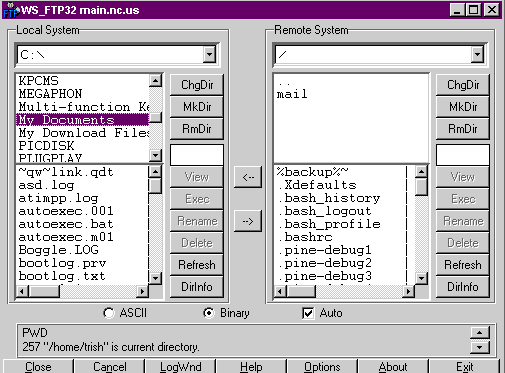Screen dimensions: 505x373
Task: Click the About button
Action: click(x=393, y=366)
